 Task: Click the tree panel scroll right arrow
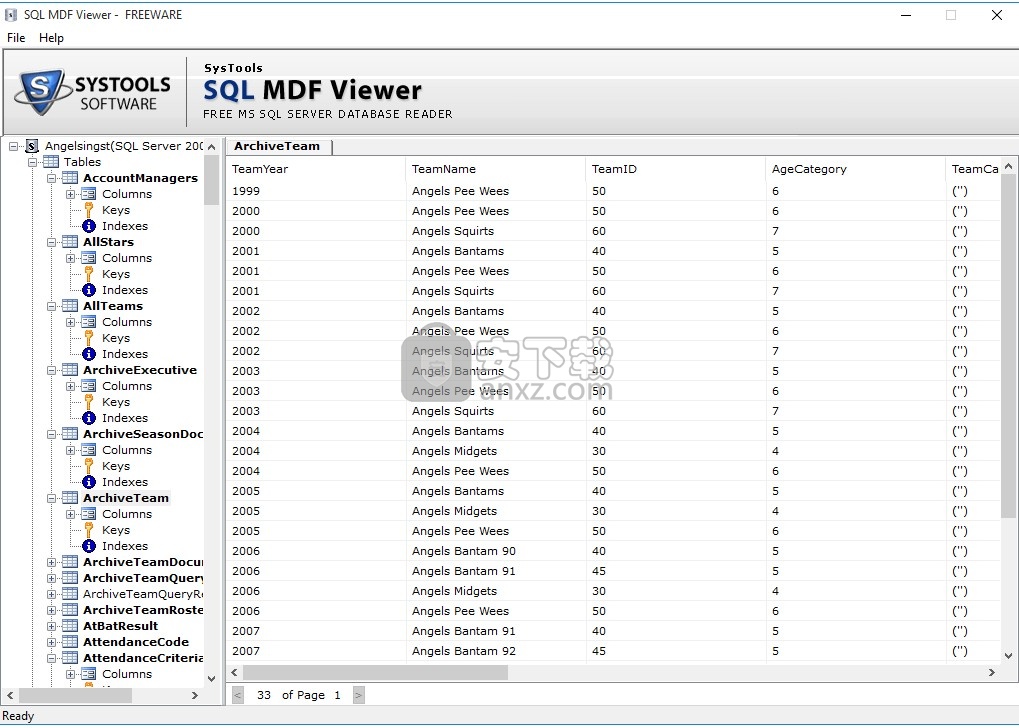(194, 696)
